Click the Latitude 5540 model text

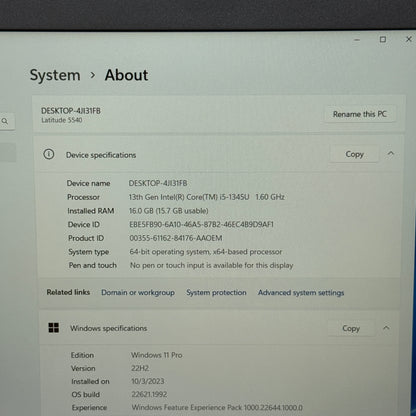coord(62,120)
